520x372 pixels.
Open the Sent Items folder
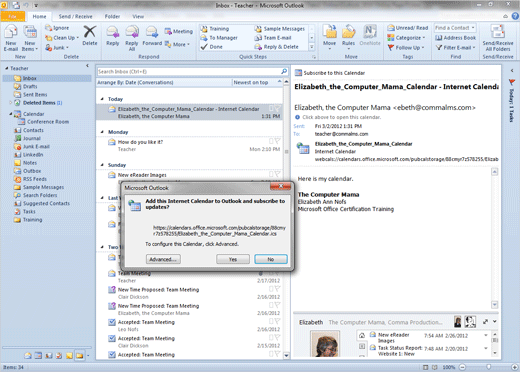click(35, 95)
